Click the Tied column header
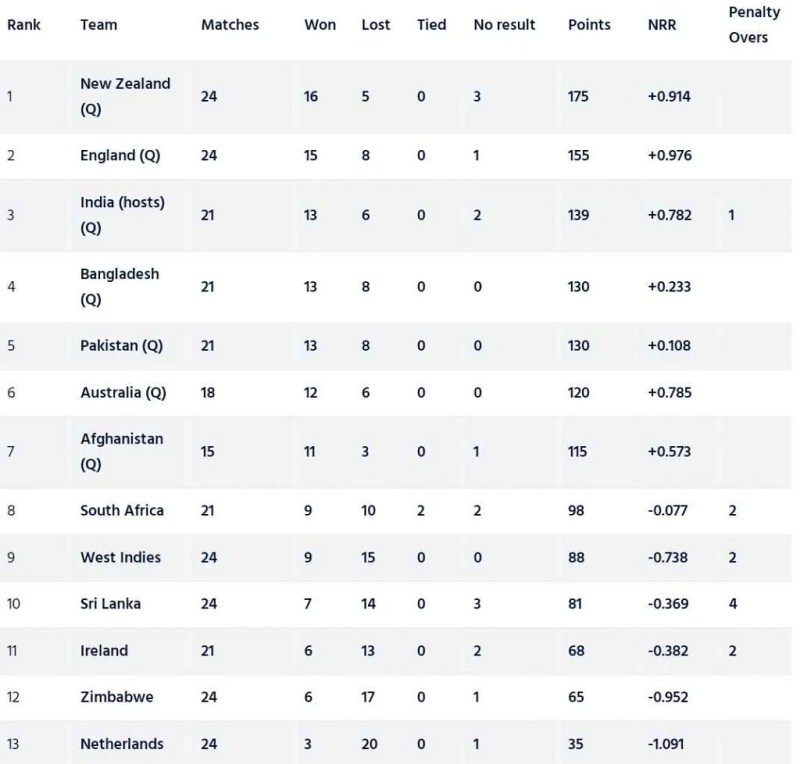The image size is (800, 764). pos(432,24)
